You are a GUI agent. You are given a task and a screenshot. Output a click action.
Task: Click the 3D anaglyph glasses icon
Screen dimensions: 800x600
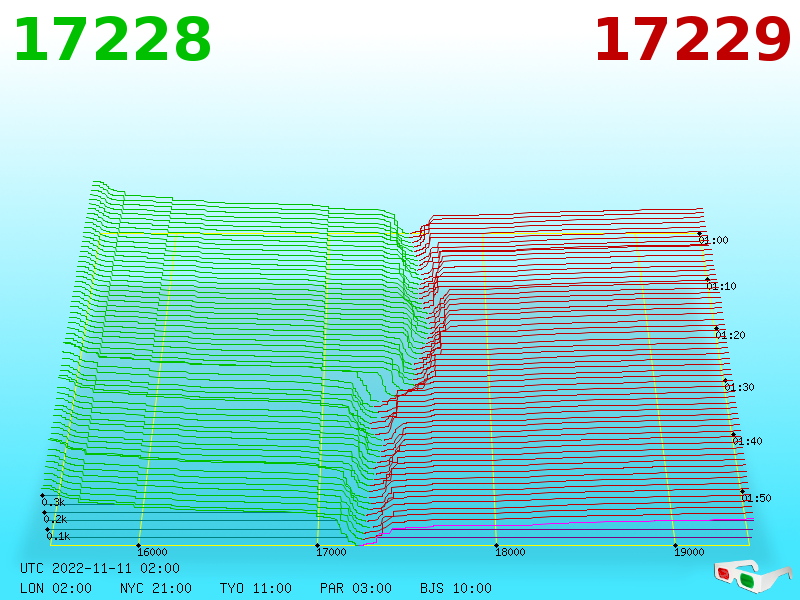[752, 576]
